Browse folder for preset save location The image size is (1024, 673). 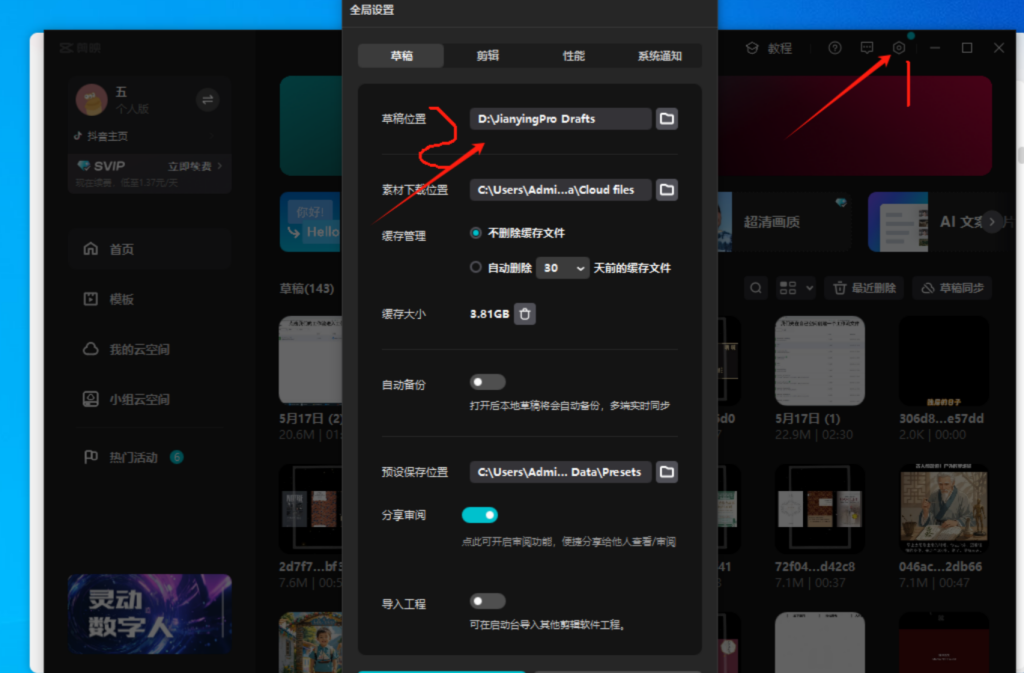point(666,472)
